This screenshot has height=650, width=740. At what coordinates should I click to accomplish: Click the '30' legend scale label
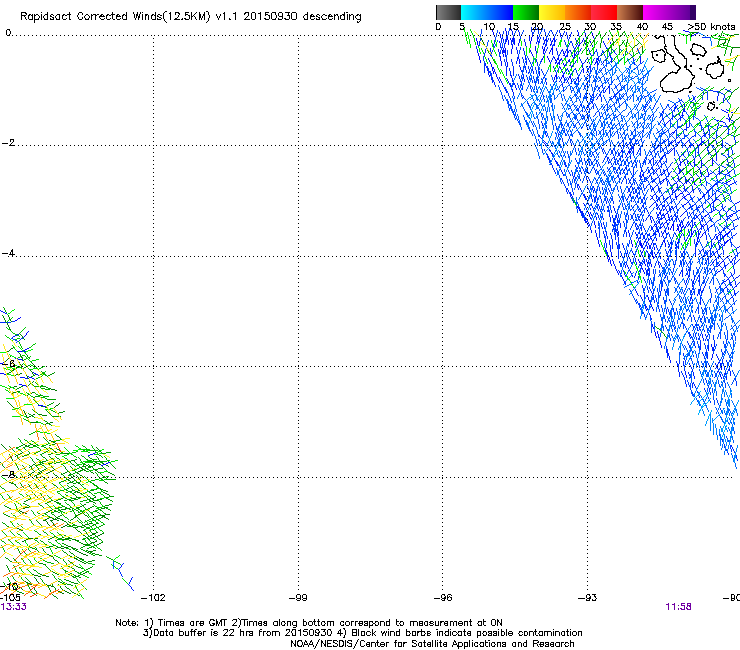(x=590, y=27)
